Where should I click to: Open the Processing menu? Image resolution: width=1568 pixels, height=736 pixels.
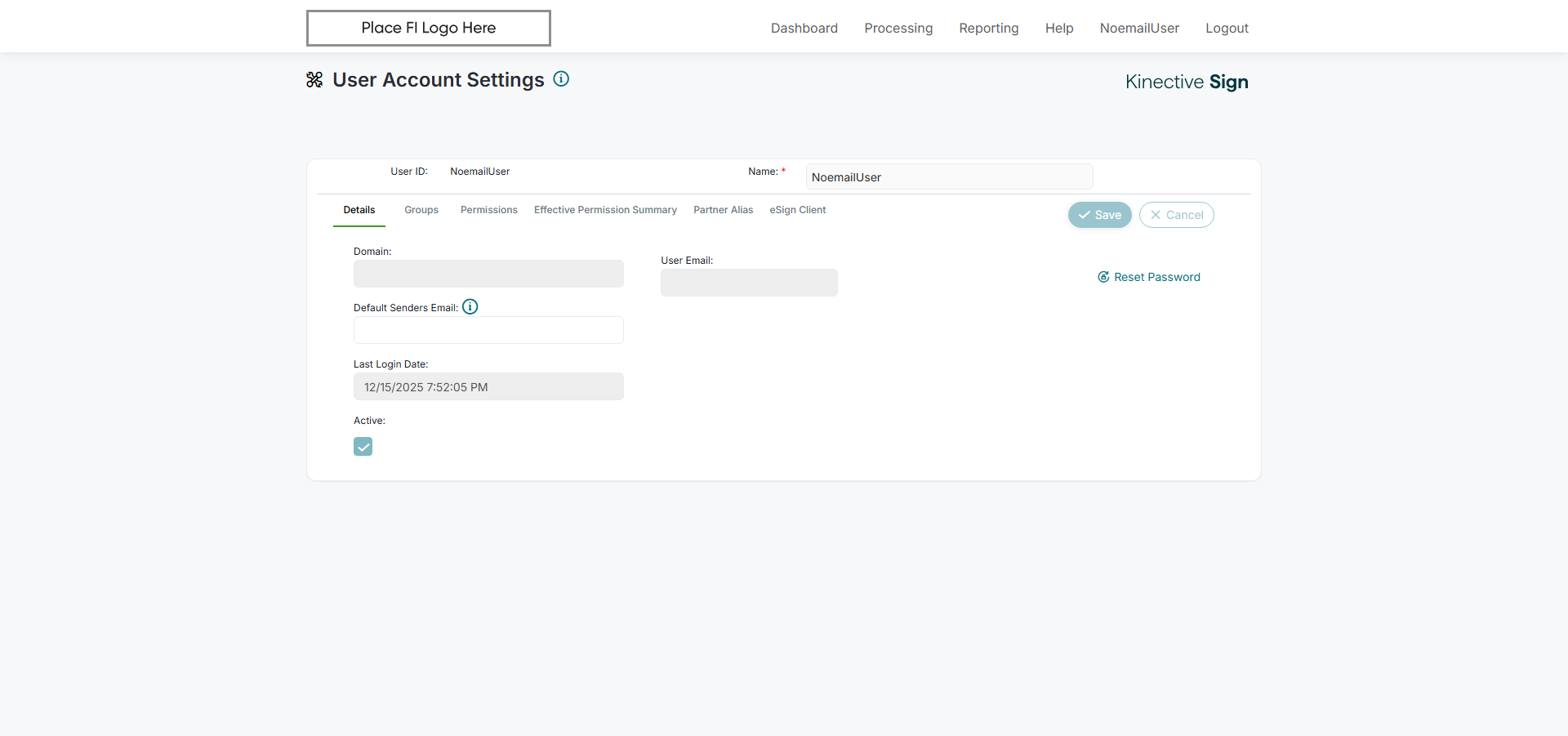898,28
